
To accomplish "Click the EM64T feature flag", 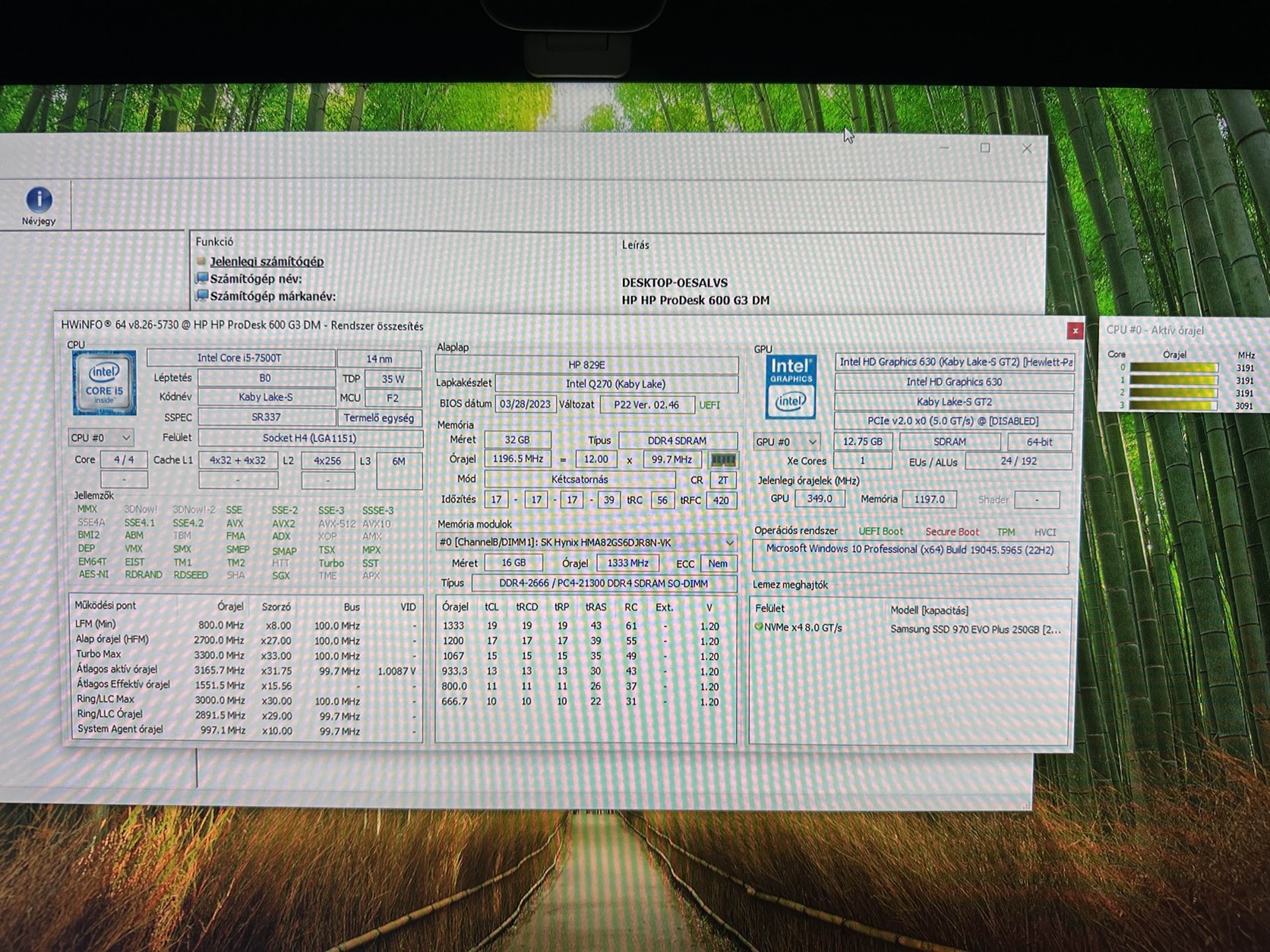I will (92, 562).
